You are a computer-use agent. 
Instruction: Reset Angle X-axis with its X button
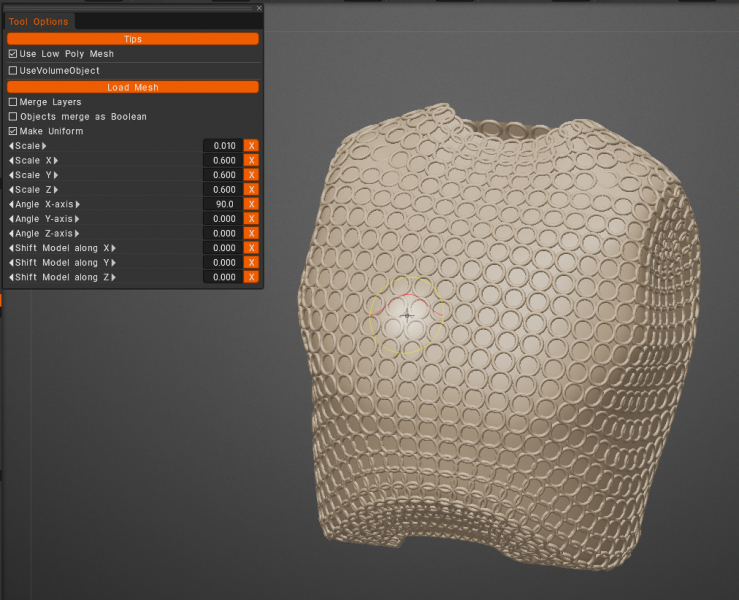(x=251, y=204)
